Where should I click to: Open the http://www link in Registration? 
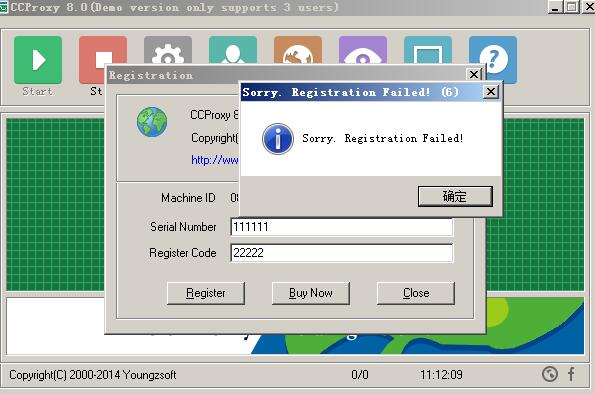pos(215,160)
